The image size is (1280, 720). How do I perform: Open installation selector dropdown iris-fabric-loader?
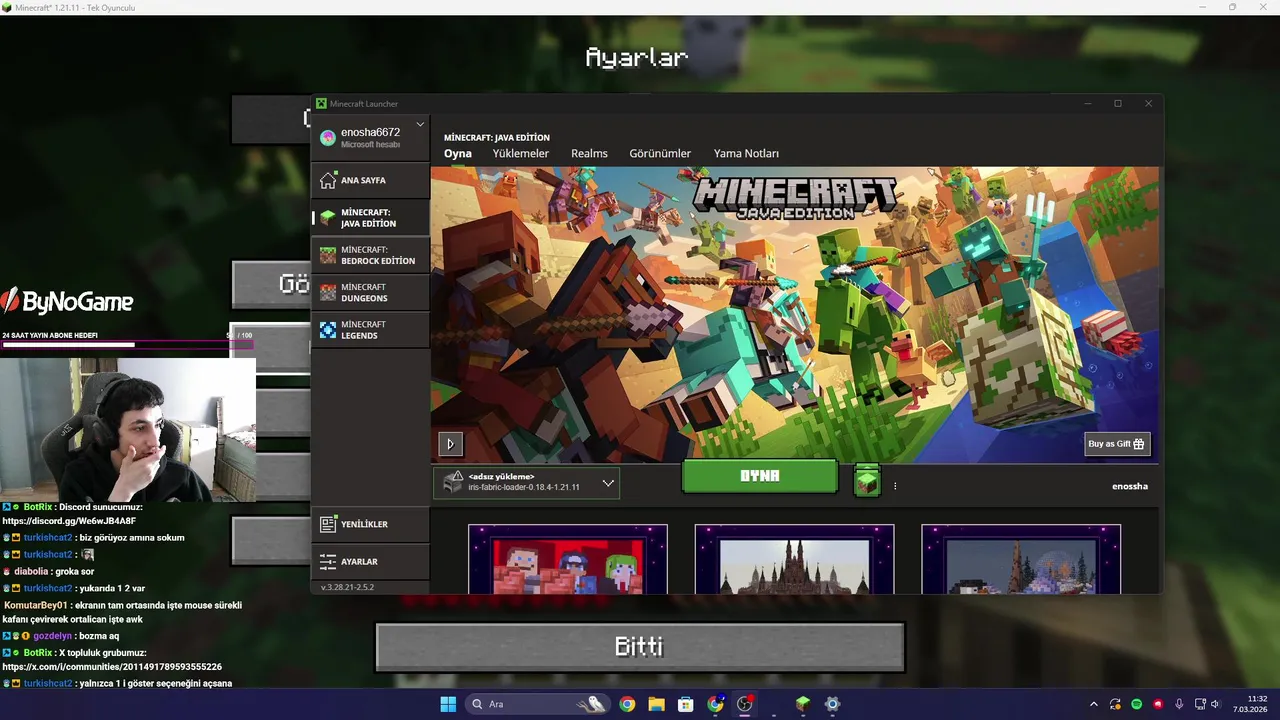527,482
